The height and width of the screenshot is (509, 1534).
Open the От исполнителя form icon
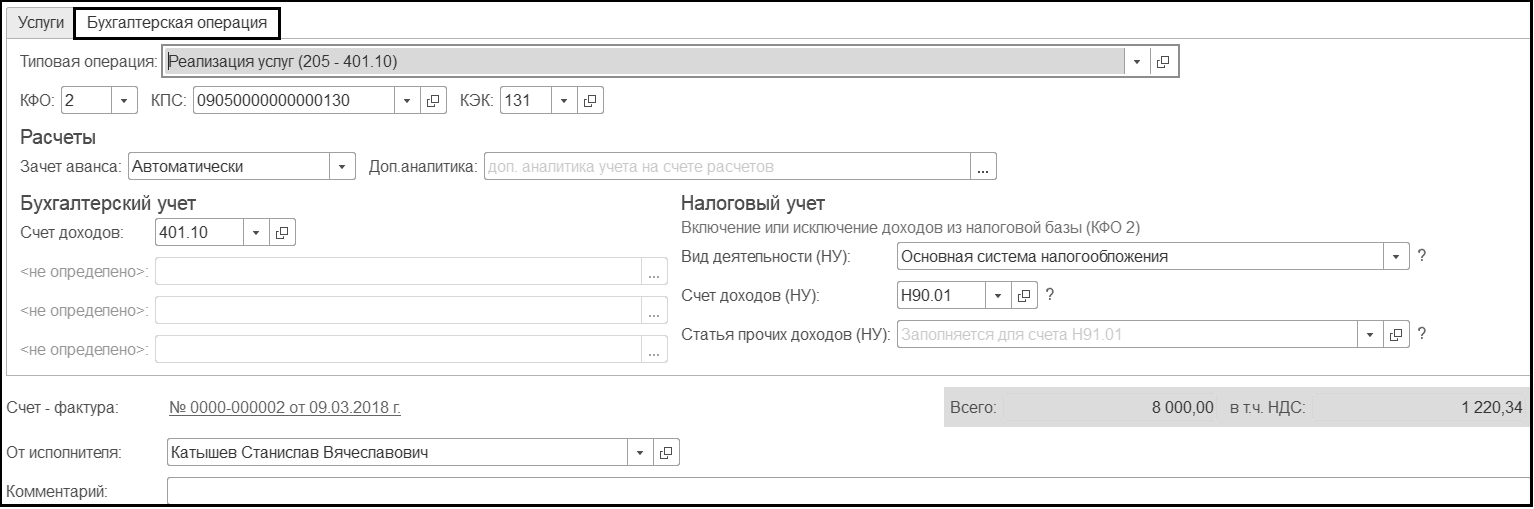coord(666,453)
